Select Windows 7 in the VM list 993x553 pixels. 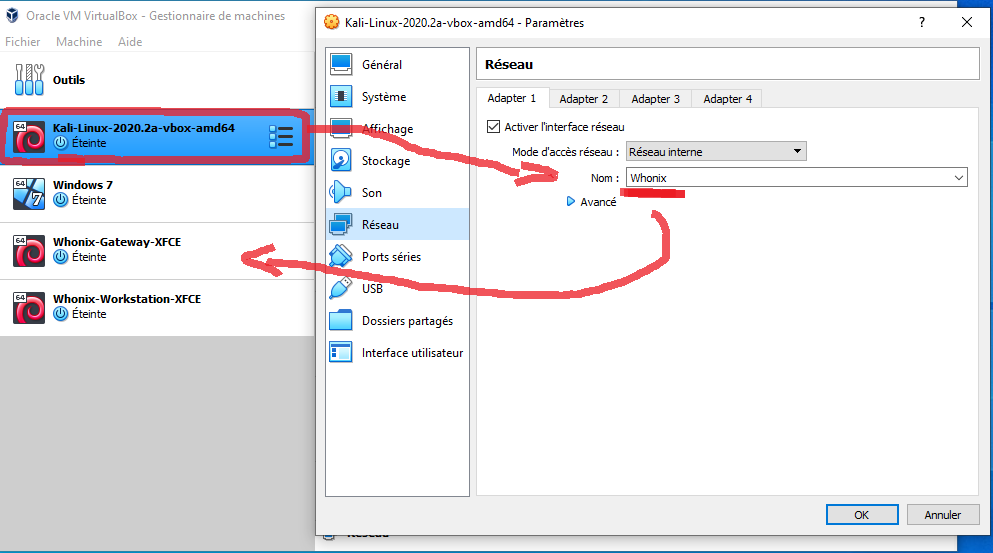point(157,193)
